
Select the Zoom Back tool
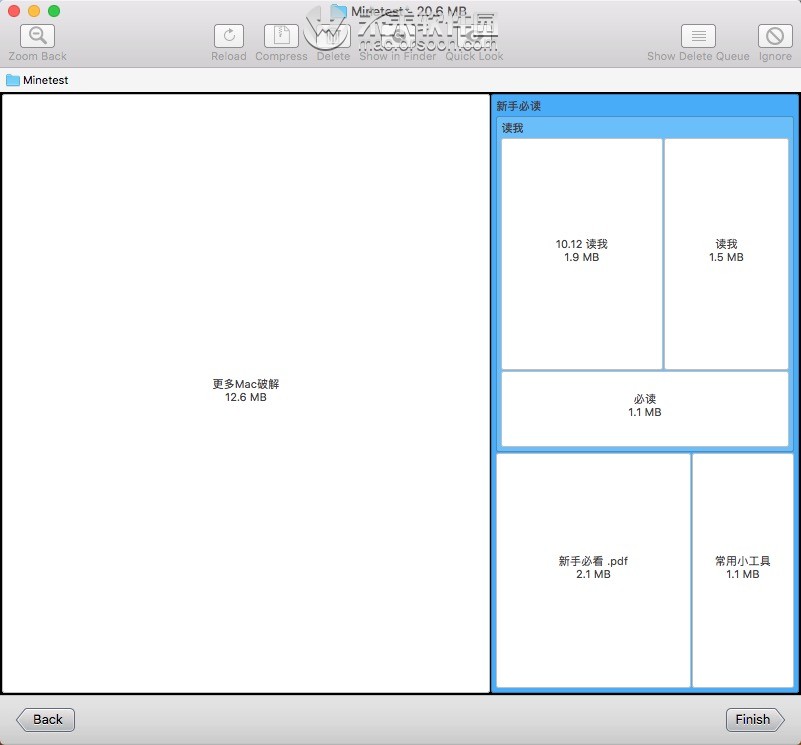pyautogui.click(x=36, y=35)
